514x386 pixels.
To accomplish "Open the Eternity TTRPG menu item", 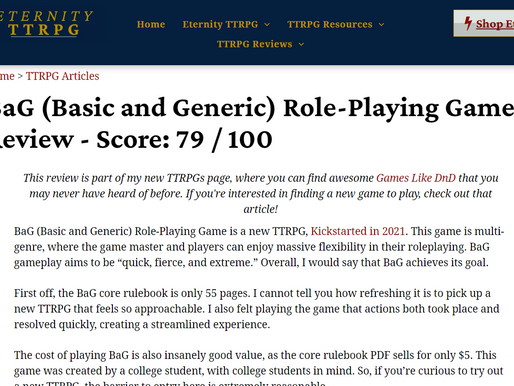I will click(220, 24).
